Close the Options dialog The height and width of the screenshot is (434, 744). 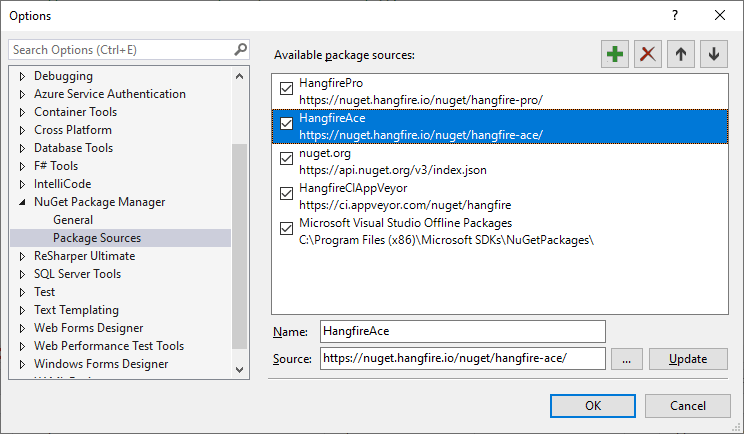tap(720, 15)
